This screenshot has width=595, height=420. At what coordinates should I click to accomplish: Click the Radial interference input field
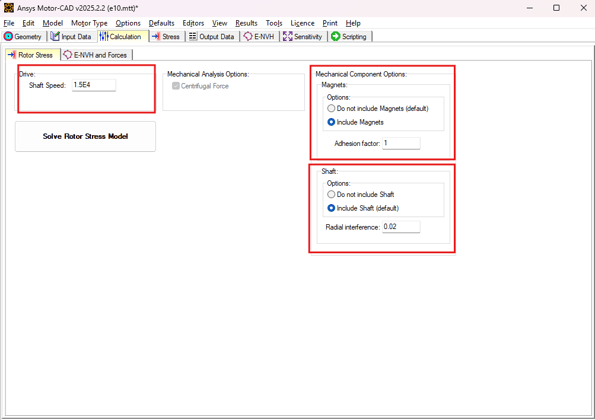[x=401, y=227]
